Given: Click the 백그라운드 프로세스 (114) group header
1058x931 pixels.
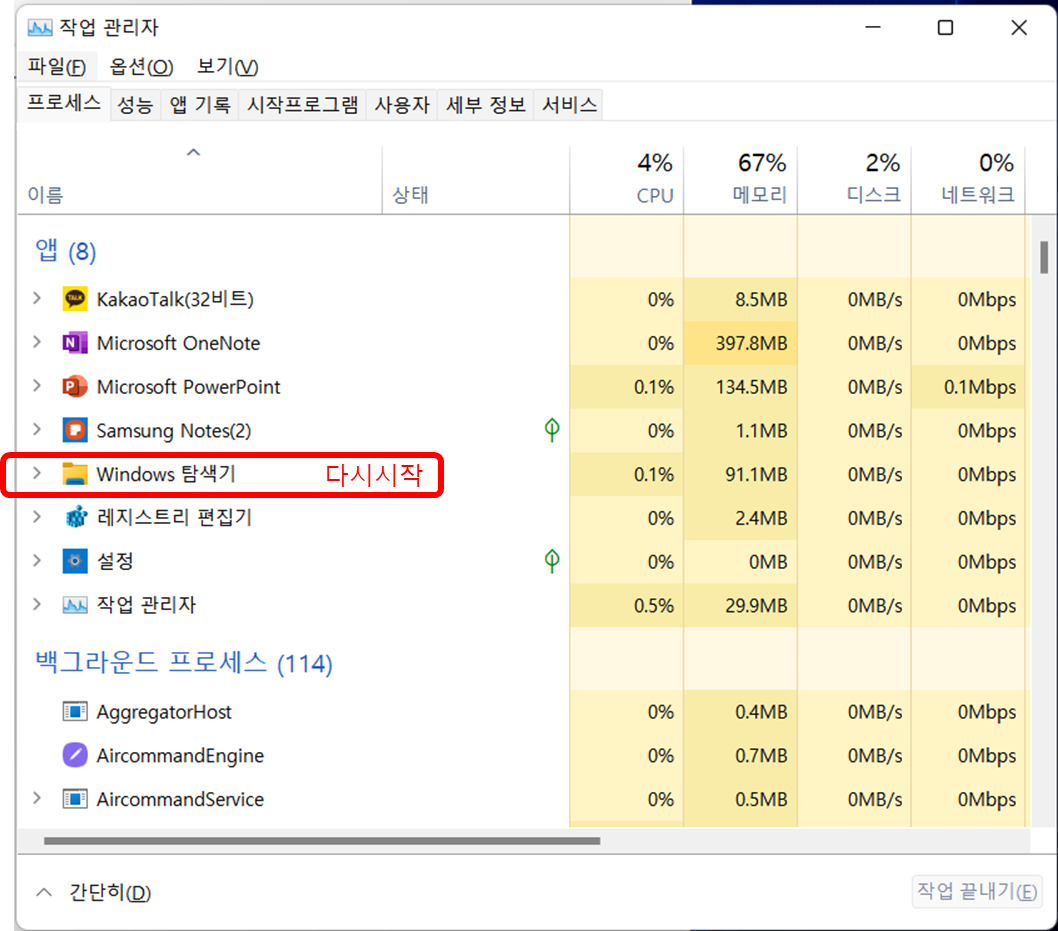Looking at the screenshot, I should click(184, 662).
